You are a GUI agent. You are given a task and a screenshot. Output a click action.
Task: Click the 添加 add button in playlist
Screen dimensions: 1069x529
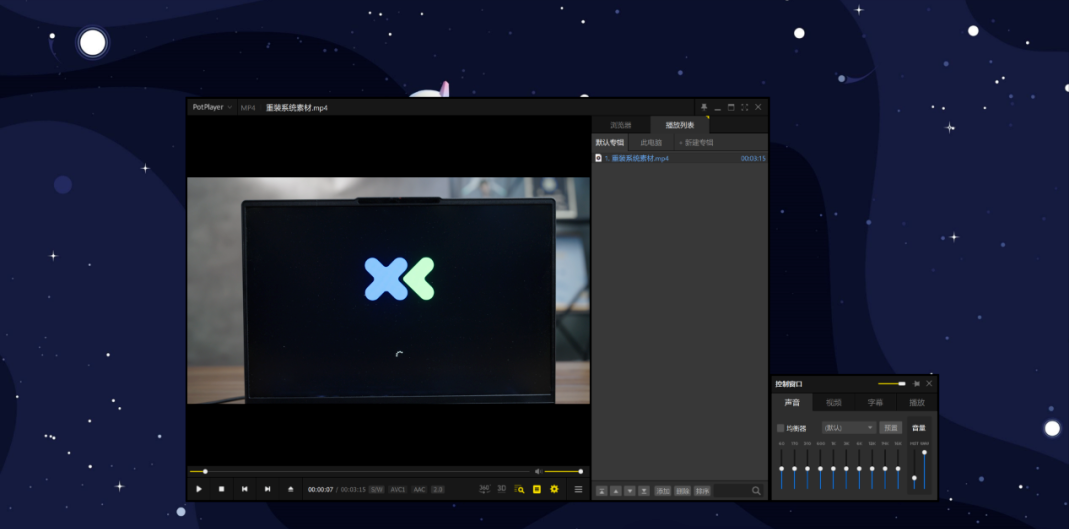[663, 491]
